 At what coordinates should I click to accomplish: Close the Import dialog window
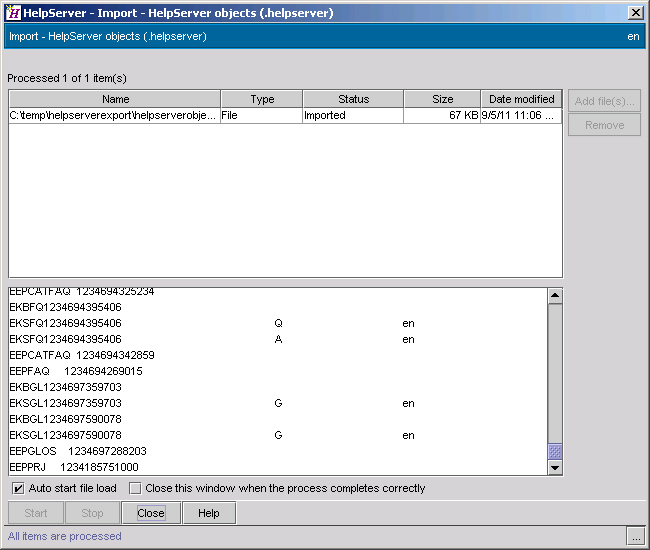click(635, 13)
